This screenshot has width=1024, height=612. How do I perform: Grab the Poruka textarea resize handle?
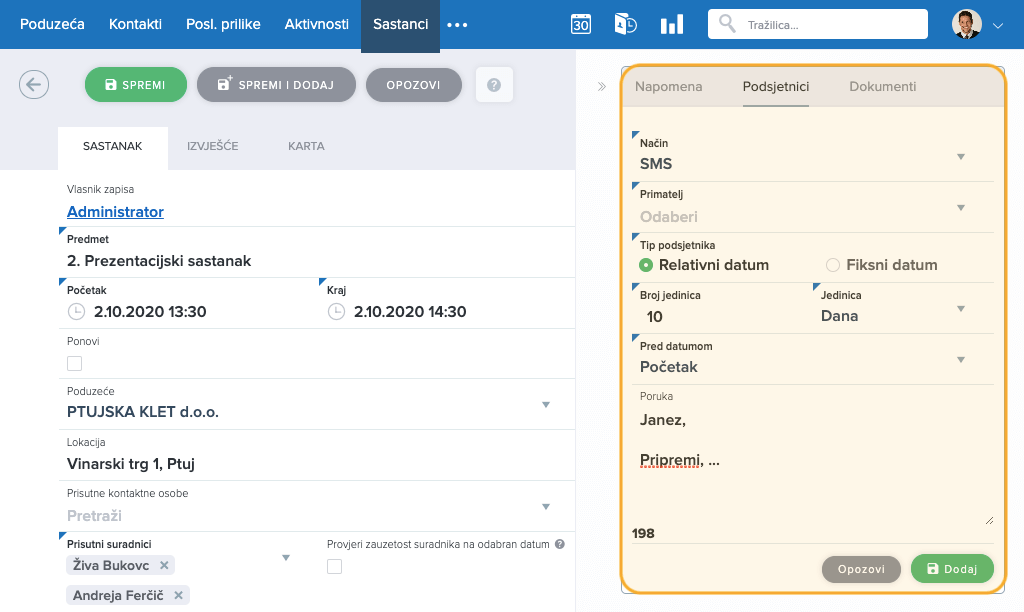pyautogui.click(x=989, y=521)
